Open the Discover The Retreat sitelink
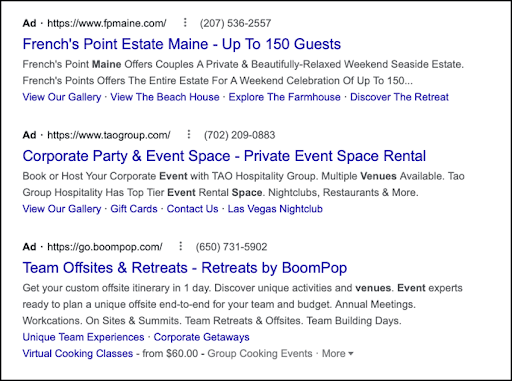The image size is (512, 381). point(399,97)
